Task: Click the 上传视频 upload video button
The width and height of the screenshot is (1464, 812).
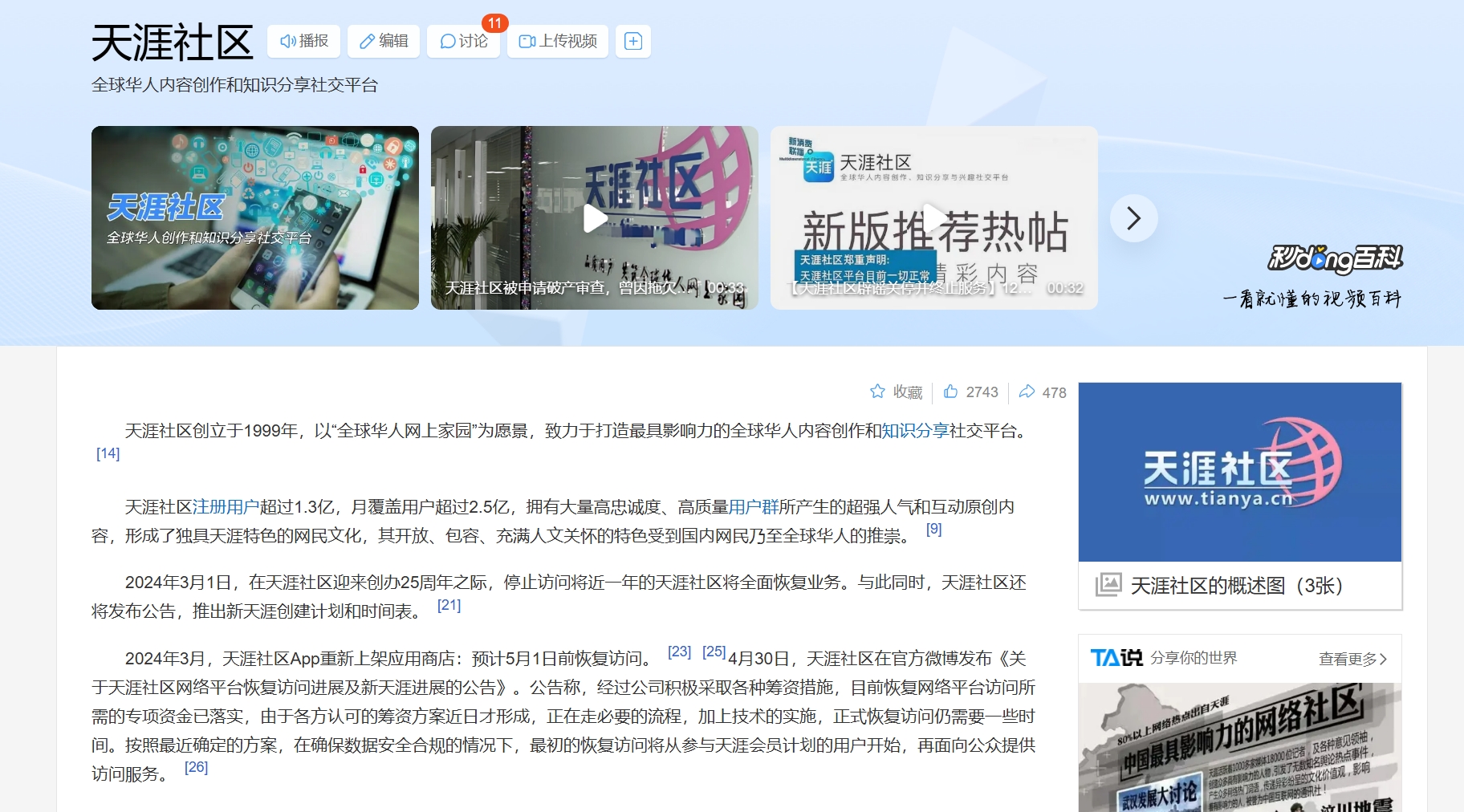Action: tap(558, 41)
